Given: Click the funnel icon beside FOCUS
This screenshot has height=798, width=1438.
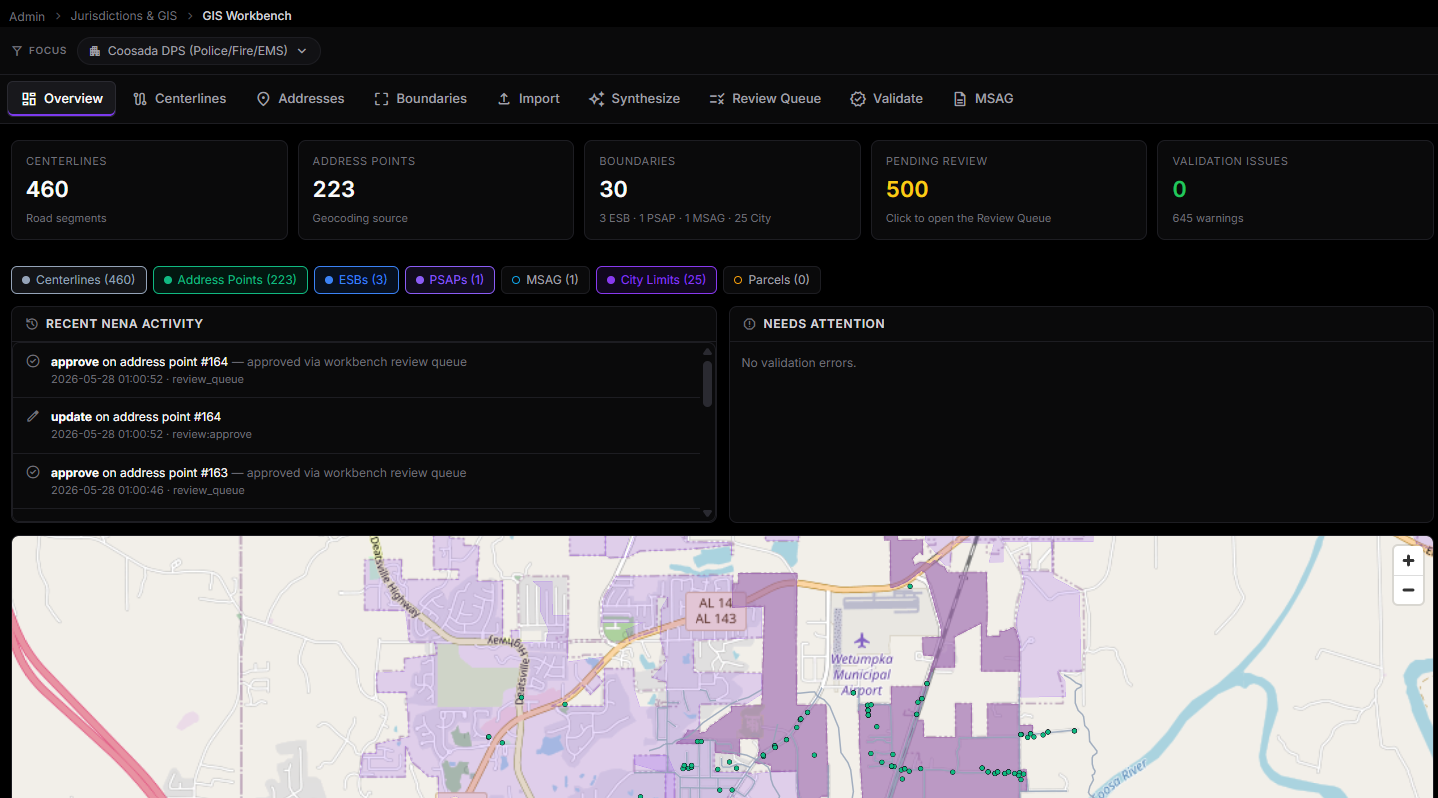Looking at the screenshot, I should pos(16,51).
